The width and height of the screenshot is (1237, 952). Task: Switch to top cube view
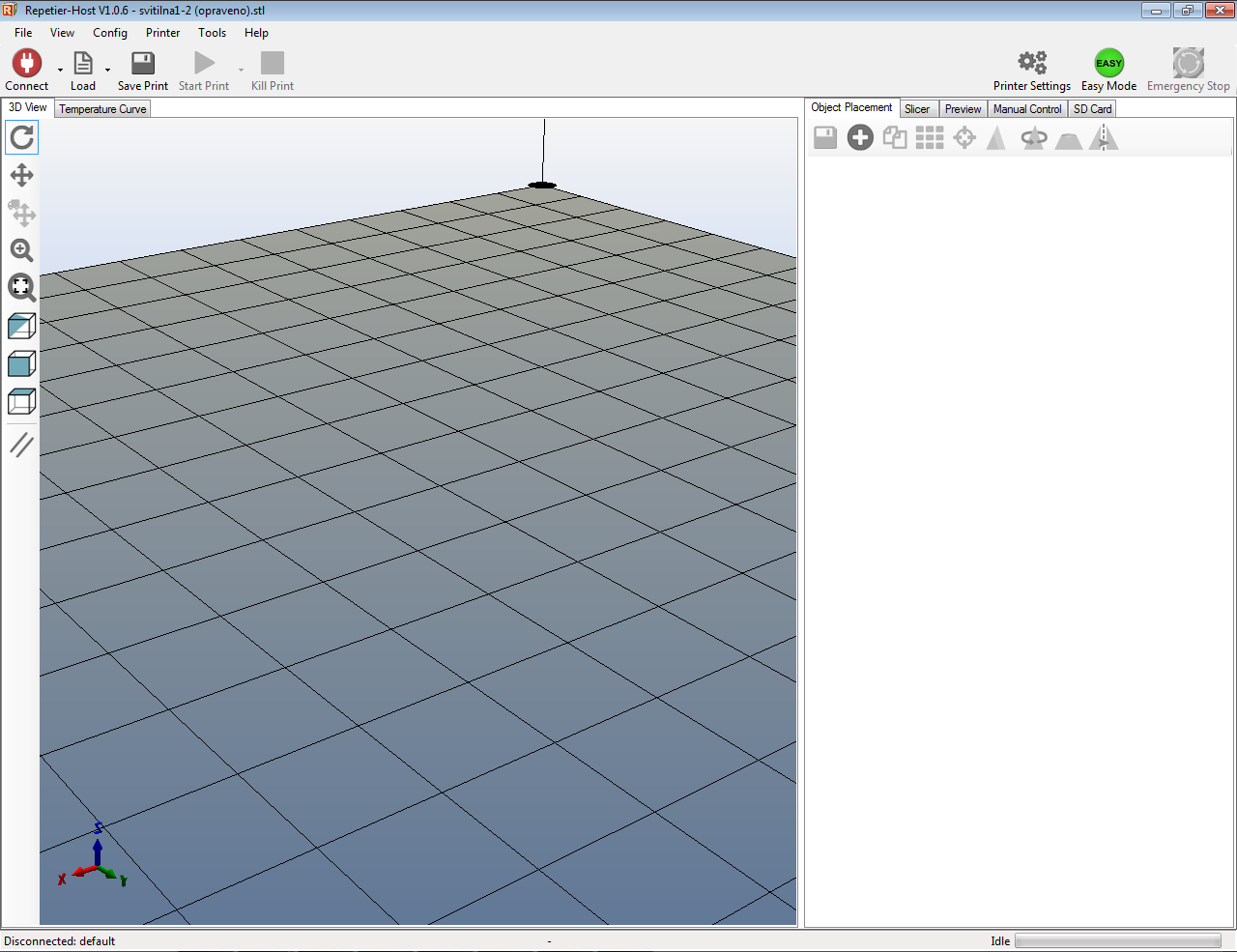click(21, 401)
